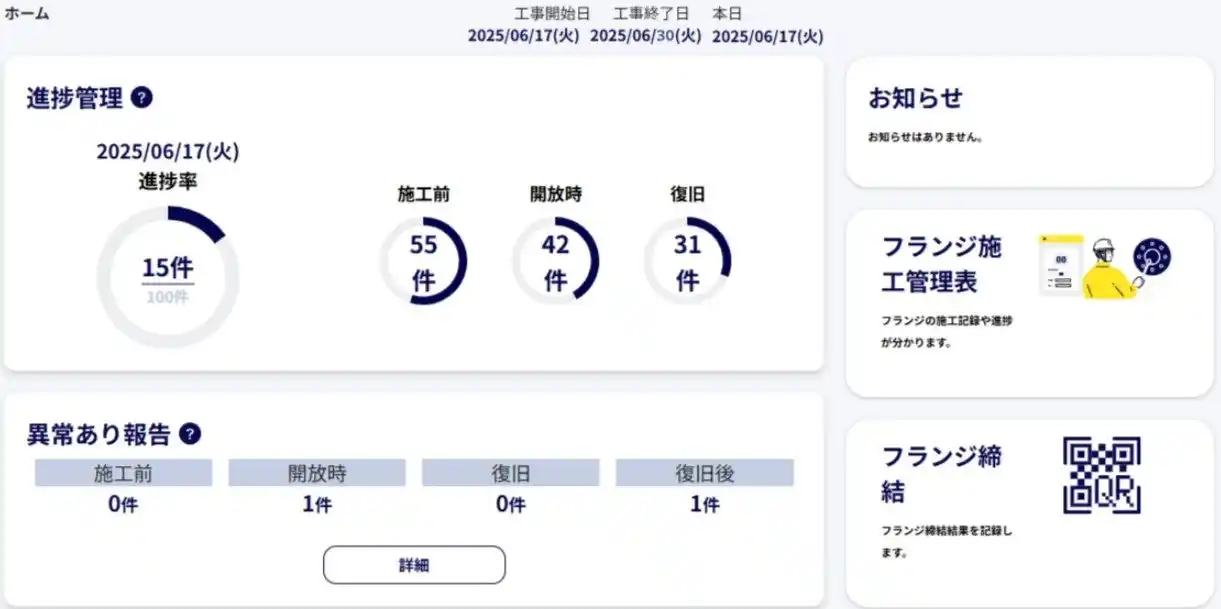Click the 工事開始日 2025/06/17 date
This screenshot has height=609, width=1221.
[x=523, y=36]
